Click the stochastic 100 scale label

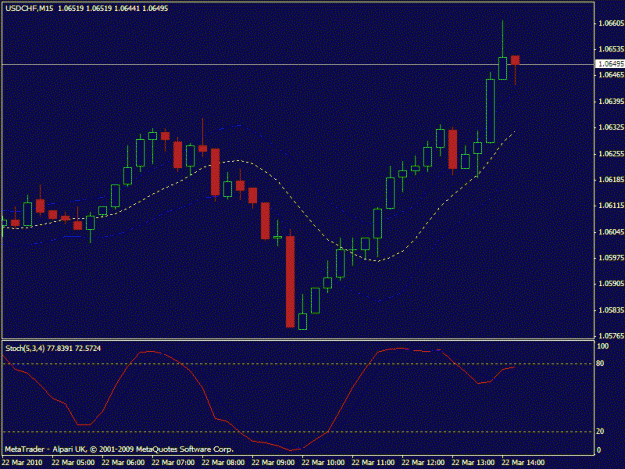(602, 346)
